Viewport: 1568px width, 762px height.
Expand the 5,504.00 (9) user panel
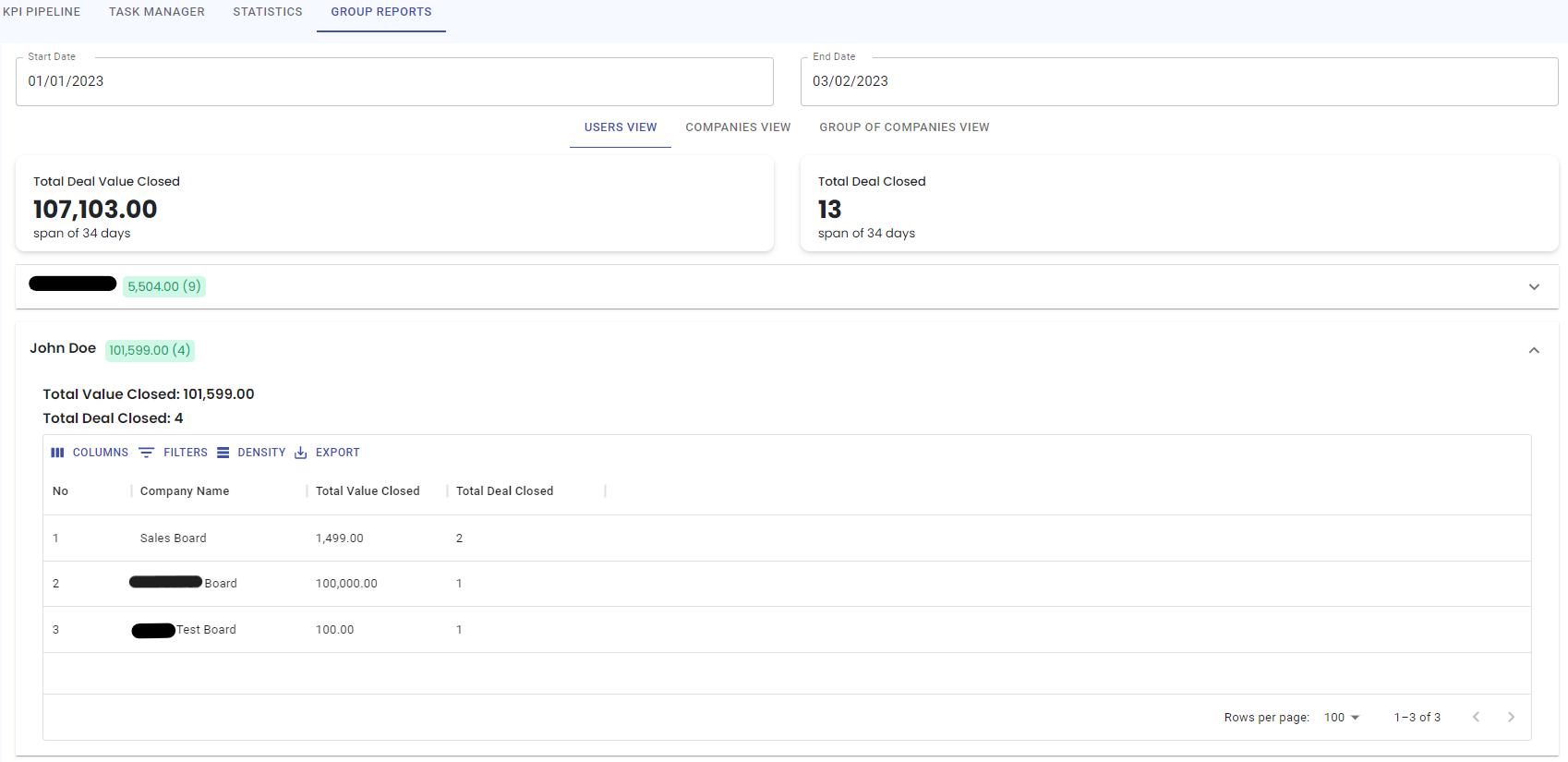click(x=1534, y=287)
